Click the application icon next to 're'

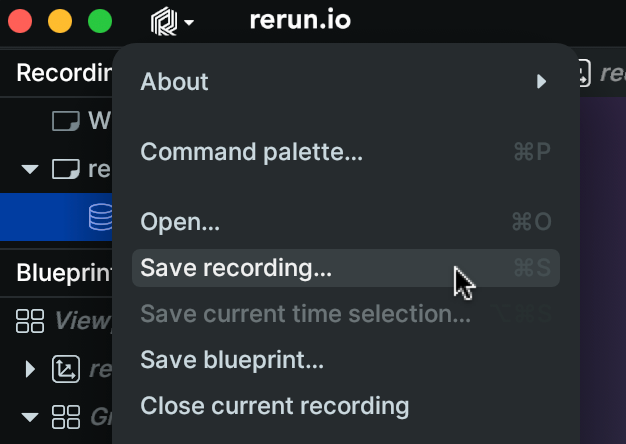click(x=65, y=169)
